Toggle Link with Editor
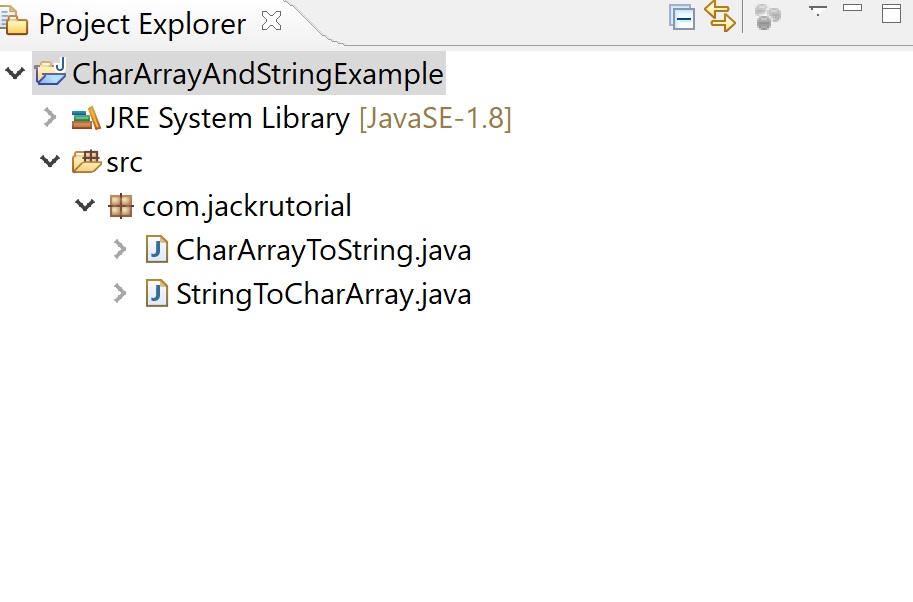This screenshot has width=913, height=602. click(721, 17)
